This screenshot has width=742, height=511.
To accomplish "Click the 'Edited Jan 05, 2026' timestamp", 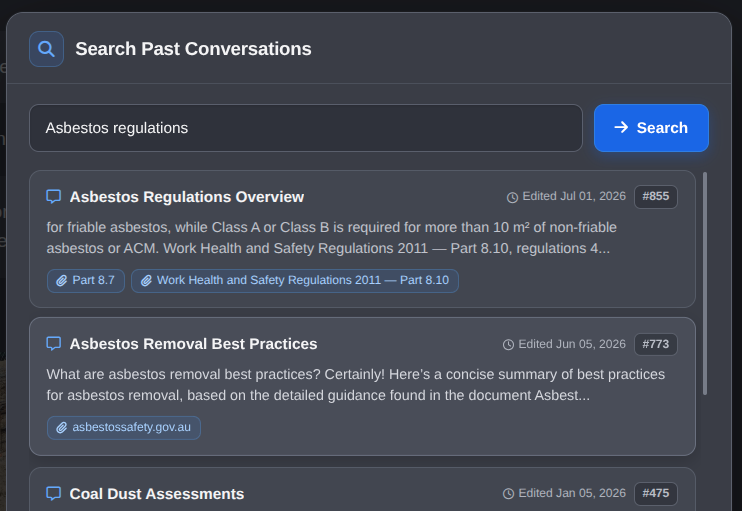I will (572, 493).
